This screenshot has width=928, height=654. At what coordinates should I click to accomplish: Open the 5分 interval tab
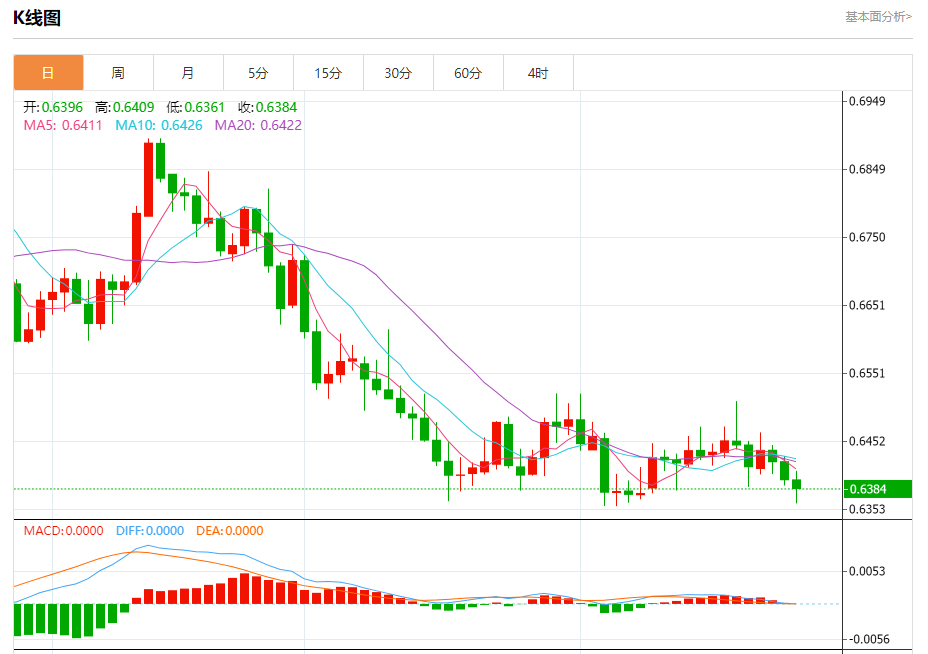pyautogui.click(x=258, y=73)
